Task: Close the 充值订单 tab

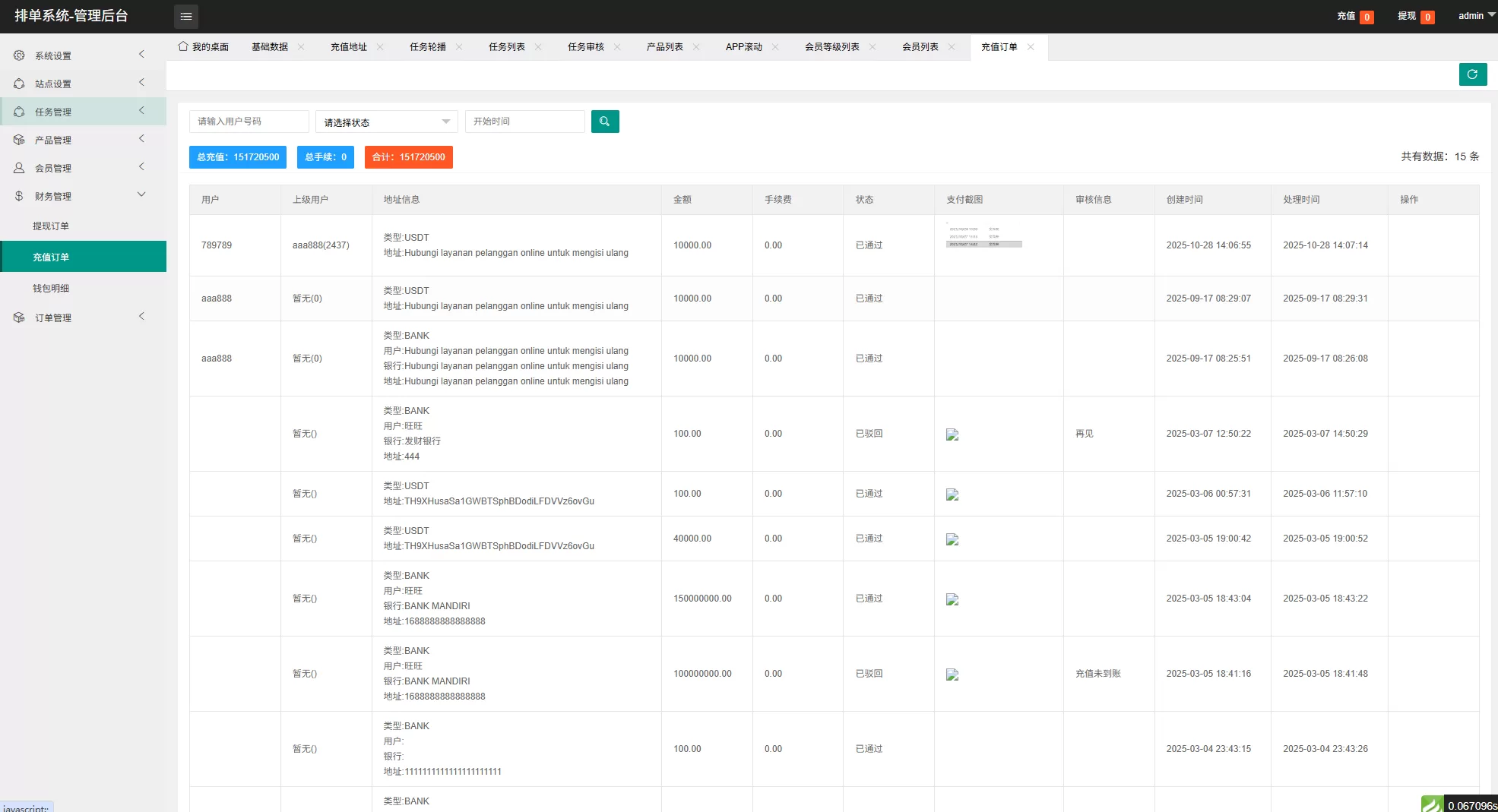Action: (1031, 47)
